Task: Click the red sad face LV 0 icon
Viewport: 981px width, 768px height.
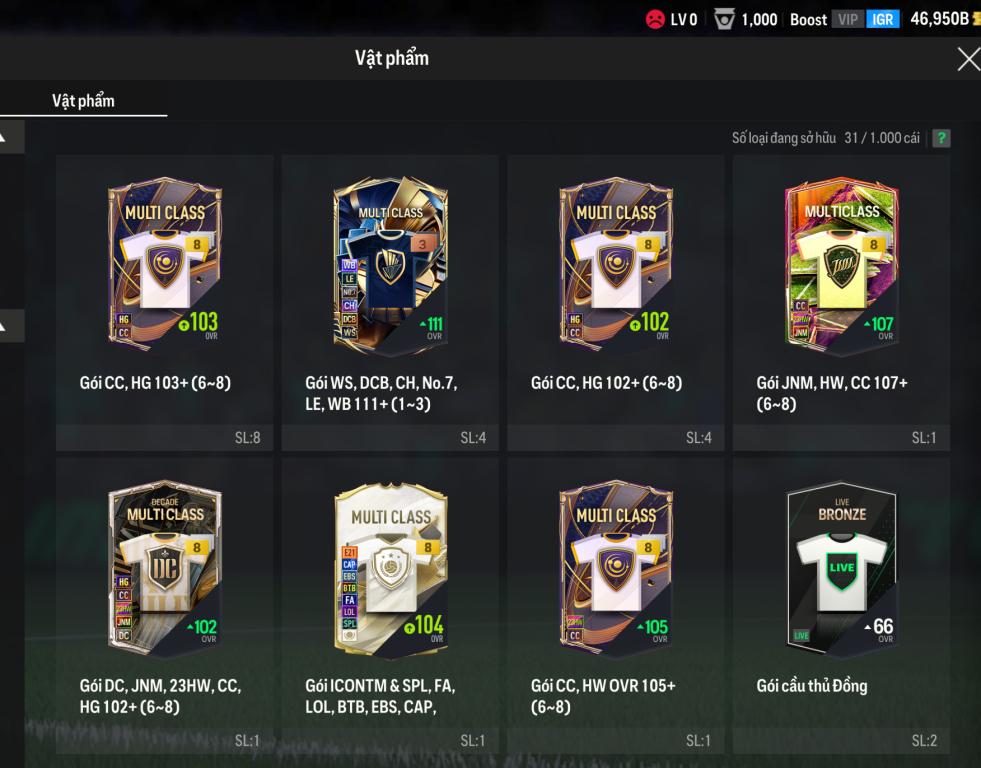Action: click(655, 19)
